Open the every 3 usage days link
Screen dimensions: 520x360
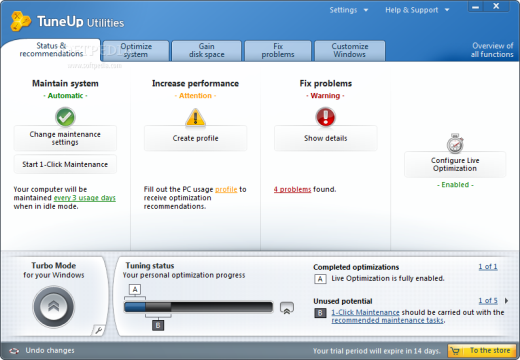click(85, 198)
